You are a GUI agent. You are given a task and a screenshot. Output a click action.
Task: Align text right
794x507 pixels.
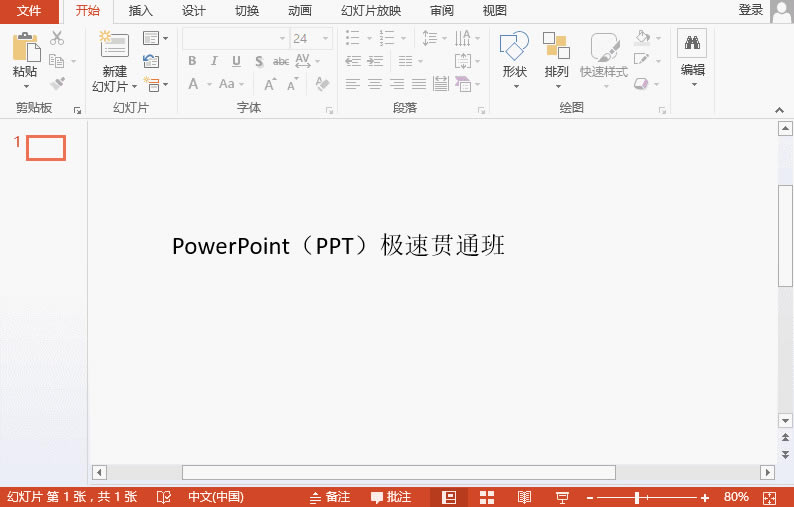[x=397, y=84]
